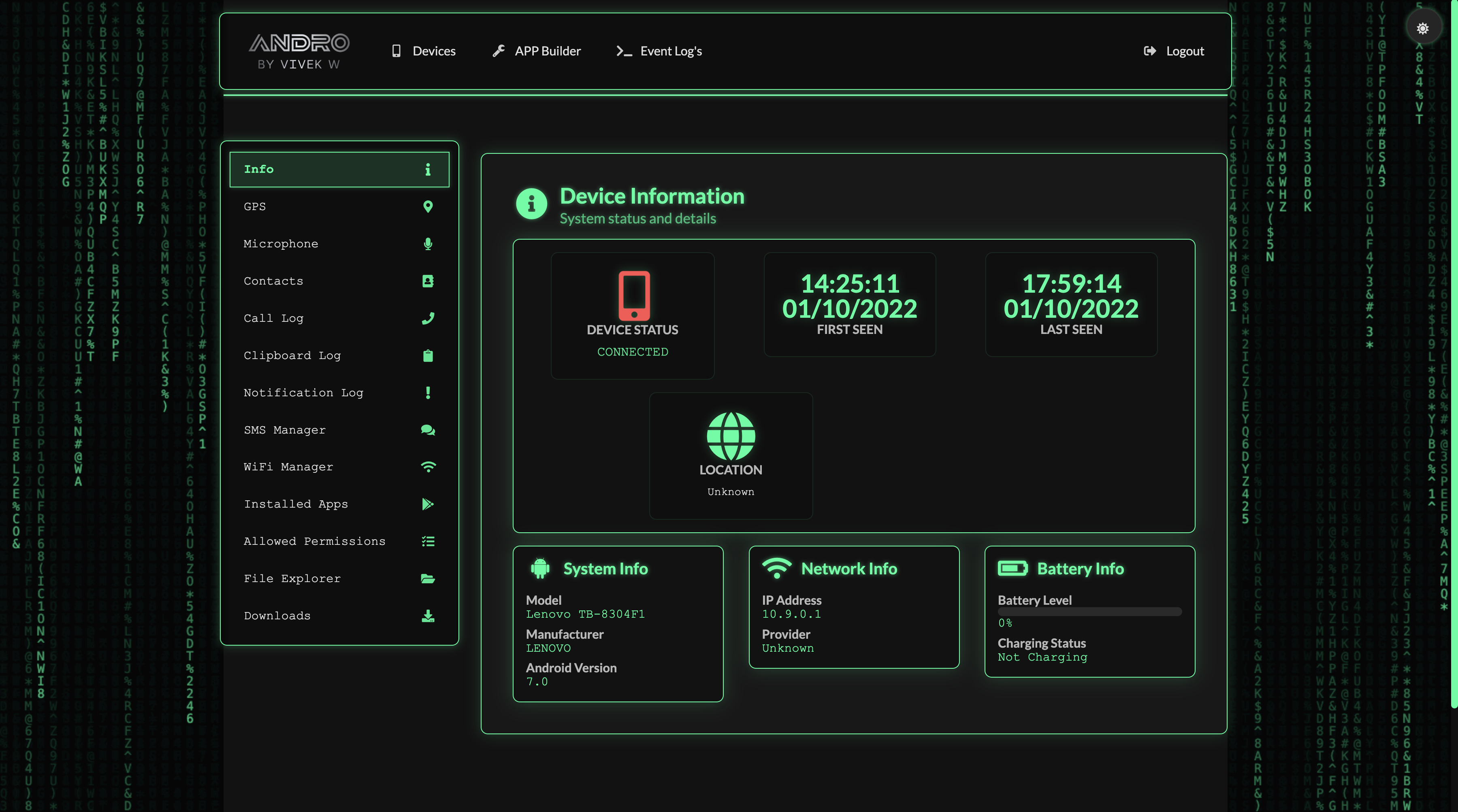Select the WiFi Manager signal icon
This screenshot has height=812, width=1458.
click(428, 467)
